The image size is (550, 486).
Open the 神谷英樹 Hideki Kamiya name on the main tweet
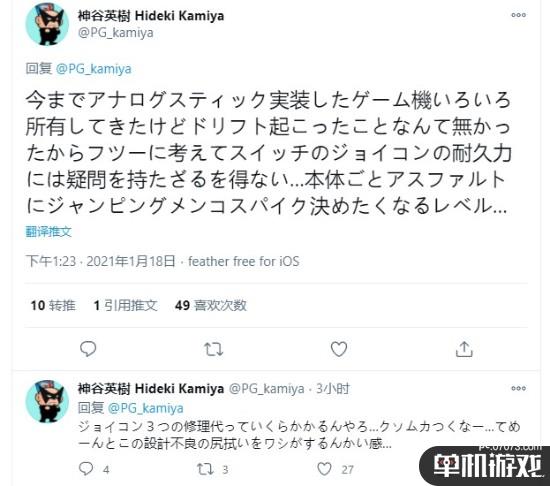pyautogui.click(x=151, y=16)
